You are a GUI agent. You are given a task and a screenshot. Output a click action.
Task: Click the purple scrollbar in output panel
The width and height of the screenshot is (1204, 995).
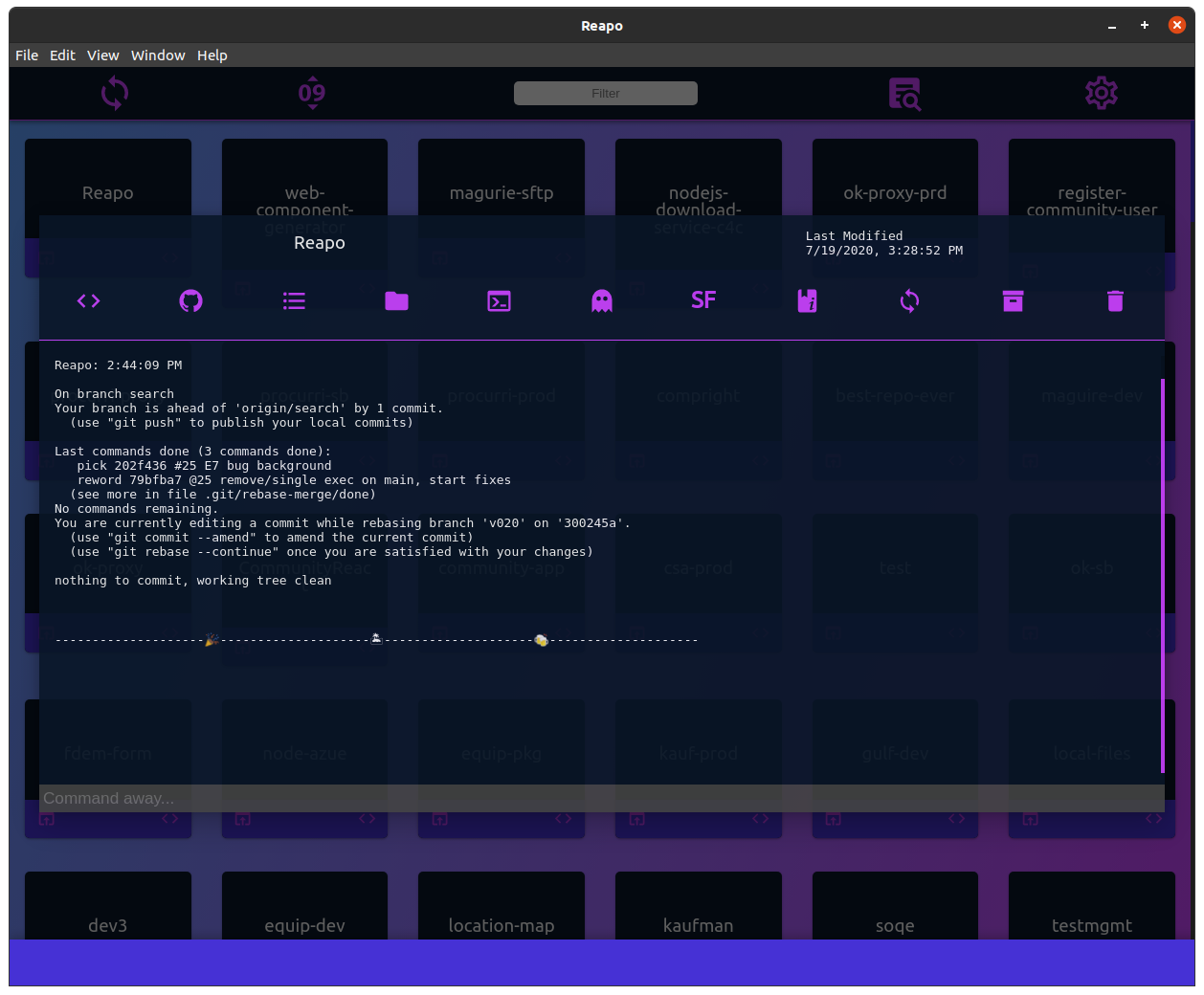1163,575
